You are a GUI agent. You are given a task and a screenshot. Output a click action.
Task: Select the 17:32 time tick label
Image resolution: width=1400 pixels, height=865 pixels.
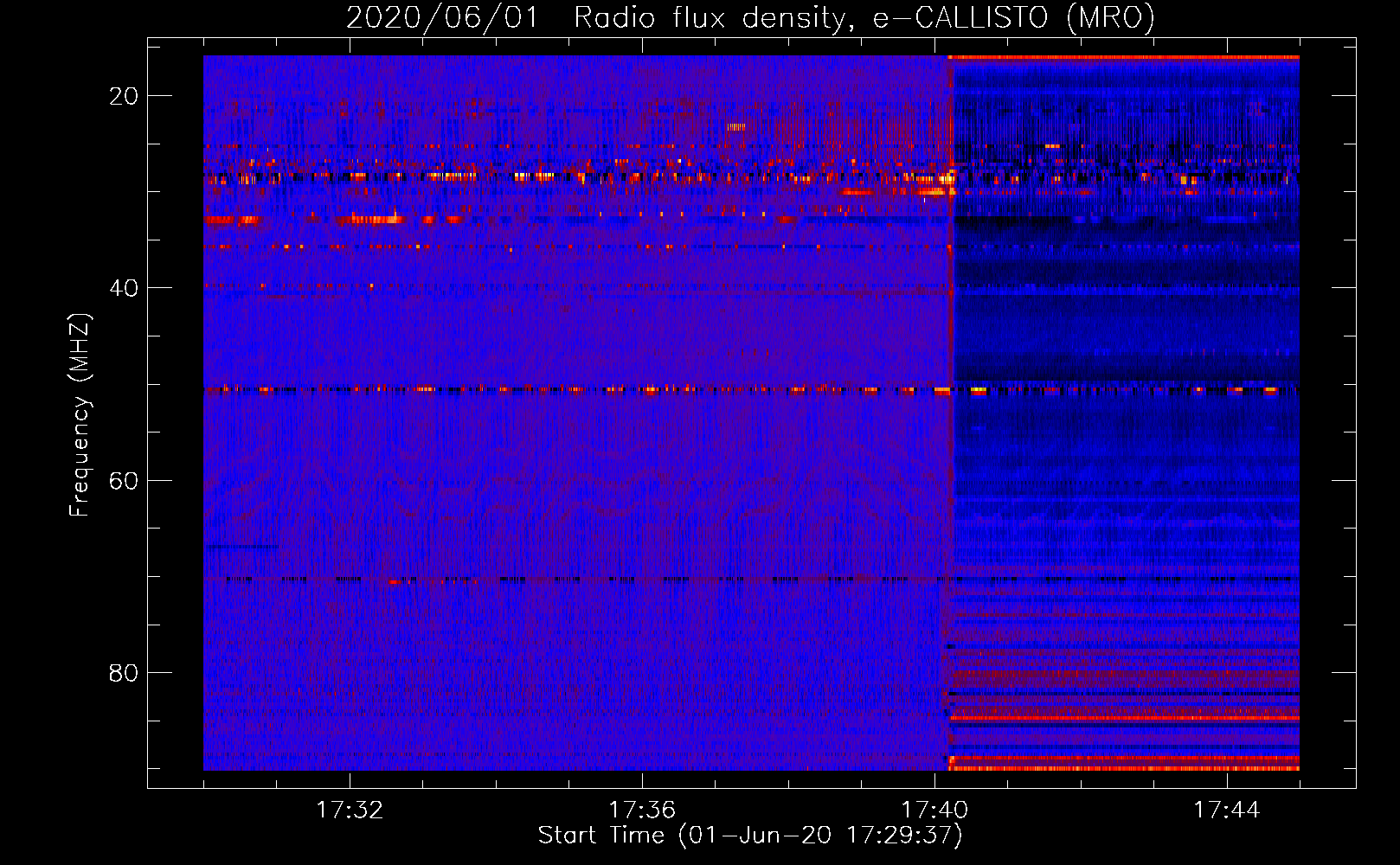pyautogui.click(x=350, y=811)
